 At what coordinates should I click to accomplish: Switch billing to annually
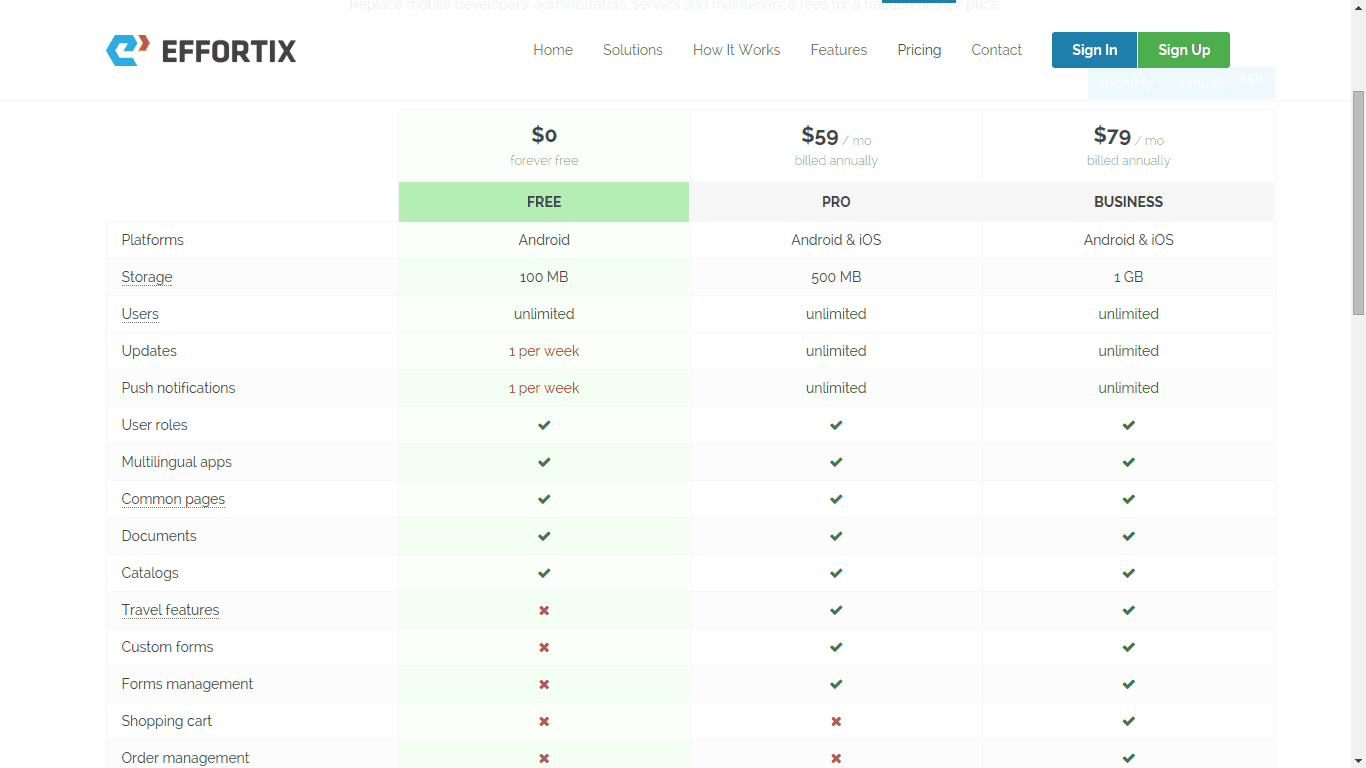pyautogui.click(x=1204, y=84)
